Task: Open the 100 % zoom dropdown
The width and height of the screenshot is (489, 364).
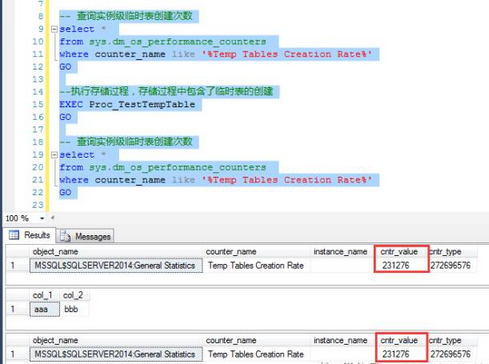Action: click(42, 219)
